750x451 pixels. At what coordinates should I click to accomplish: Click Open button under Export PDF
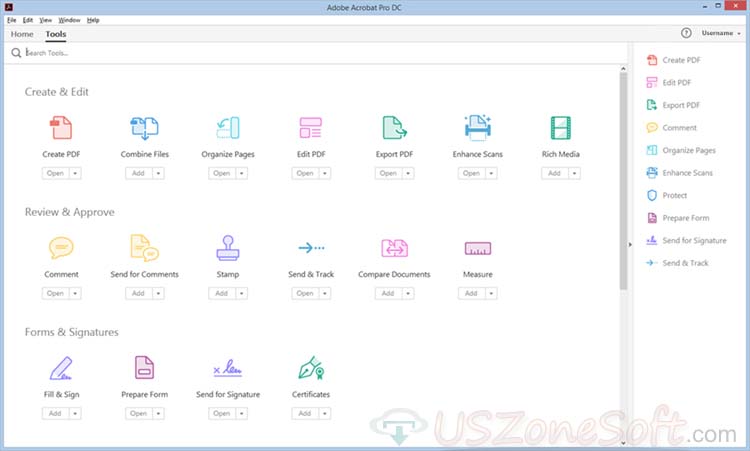pyautogui.click(x=388, y=173)
